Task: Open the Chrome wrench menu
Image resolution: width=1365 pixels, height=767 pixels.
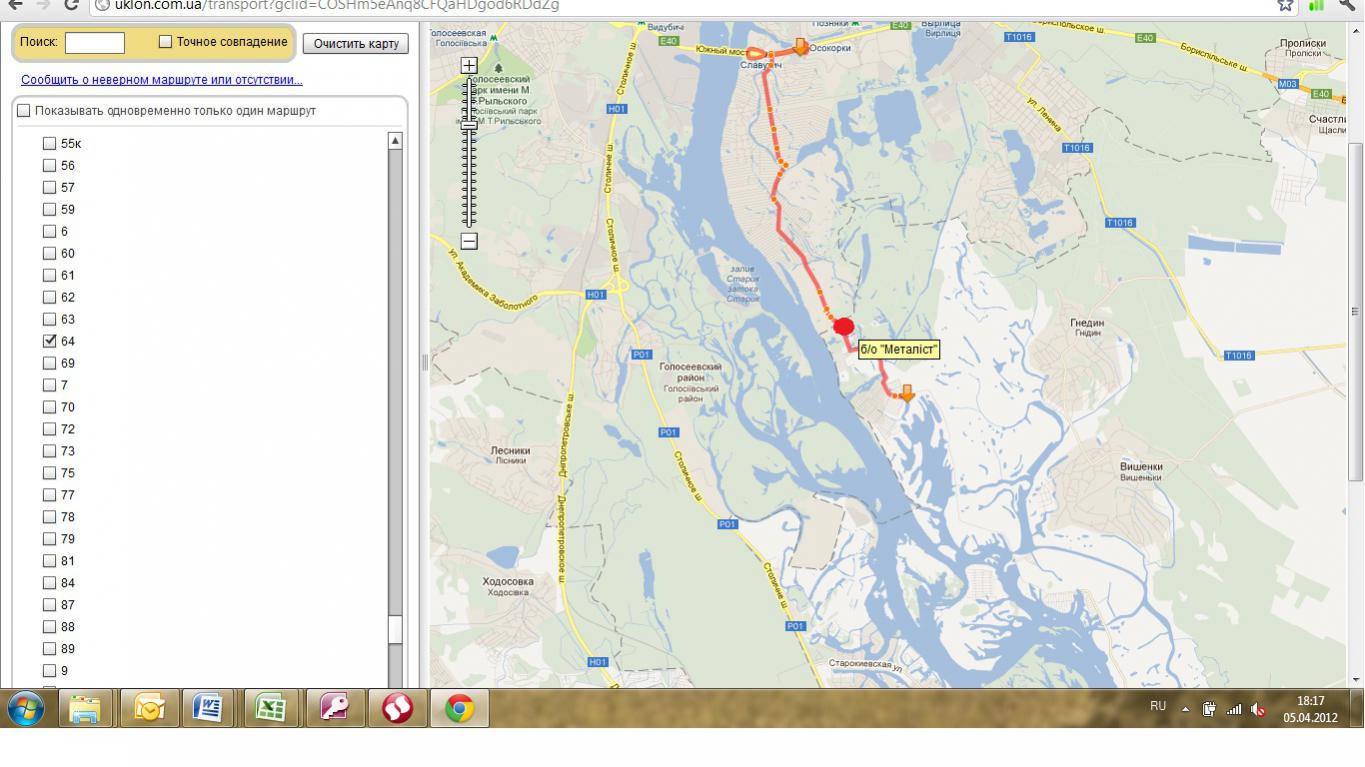Action: pos(1348,5)
